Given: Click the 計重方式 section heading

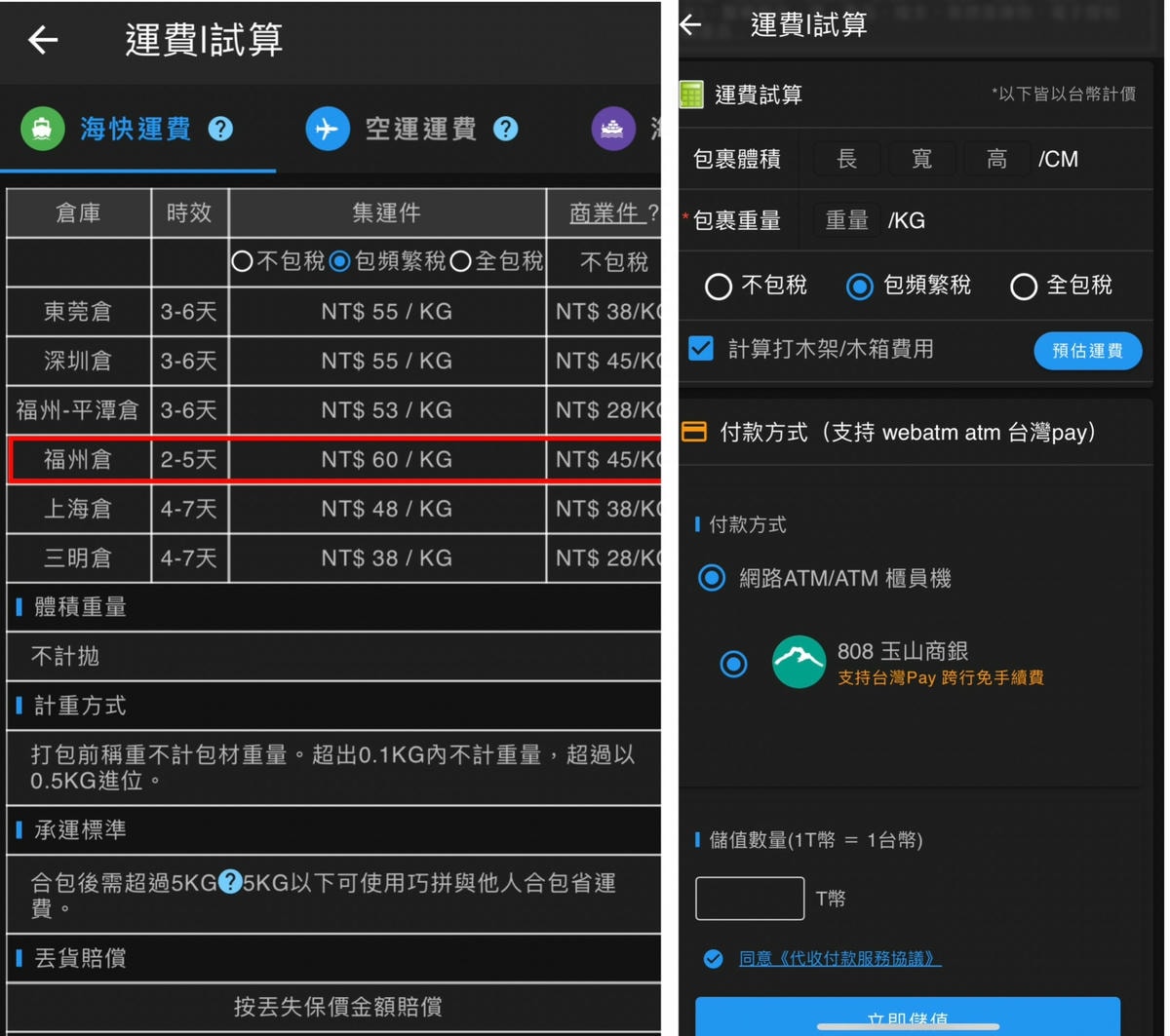Looking at the screenshot, I should pyautogui.click(x=80, y=706).
